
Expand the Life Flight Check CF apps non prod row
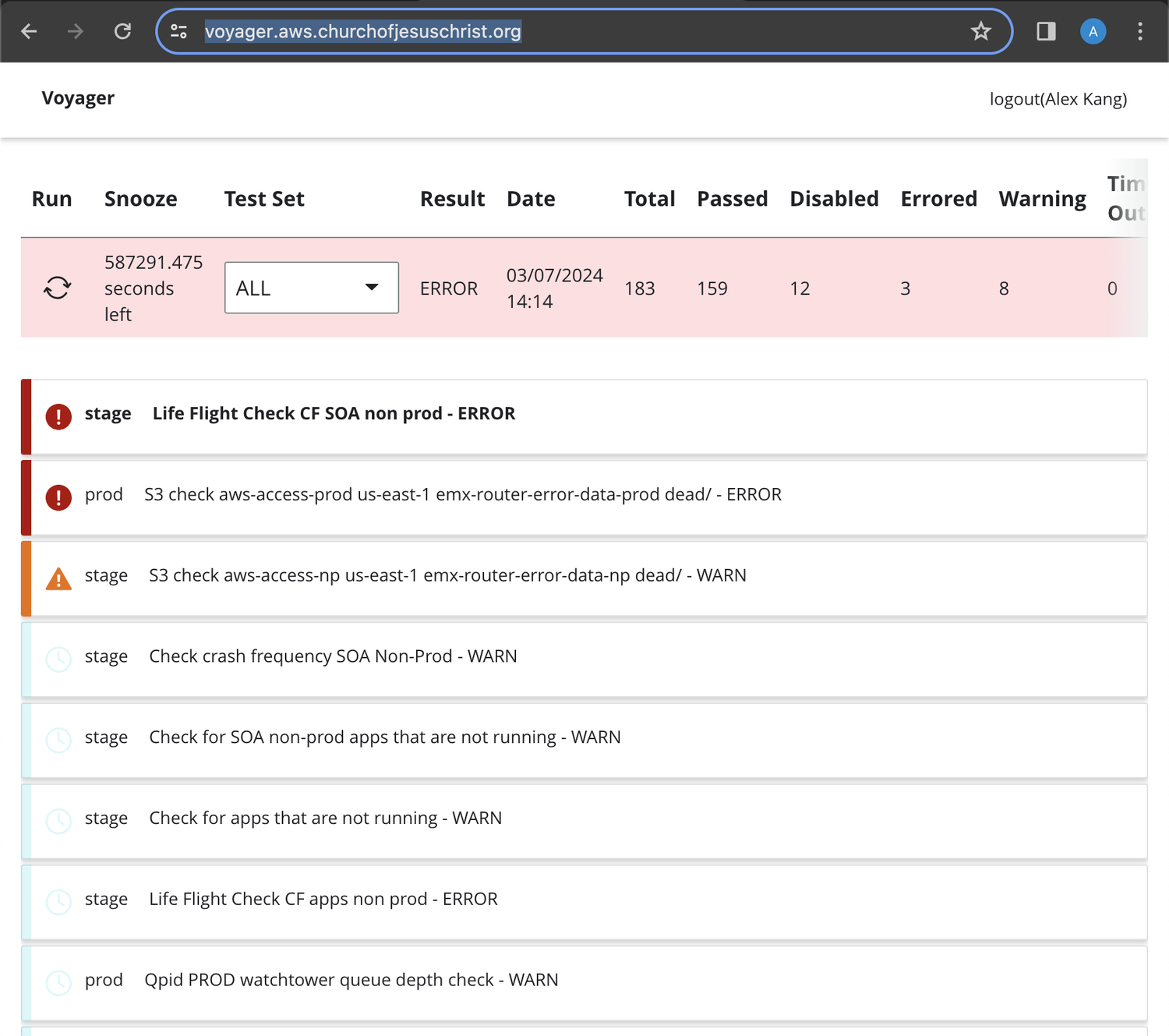pos(584,903)
